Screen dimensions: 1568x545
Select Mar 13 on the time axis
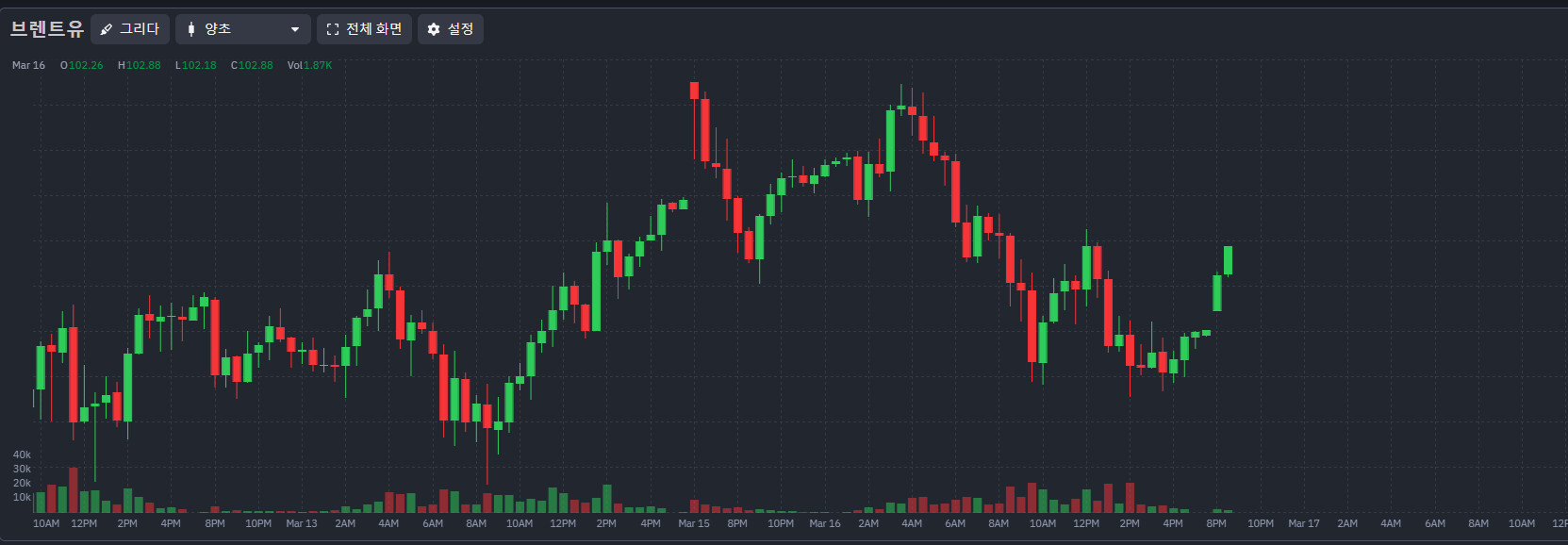[302, 523]
